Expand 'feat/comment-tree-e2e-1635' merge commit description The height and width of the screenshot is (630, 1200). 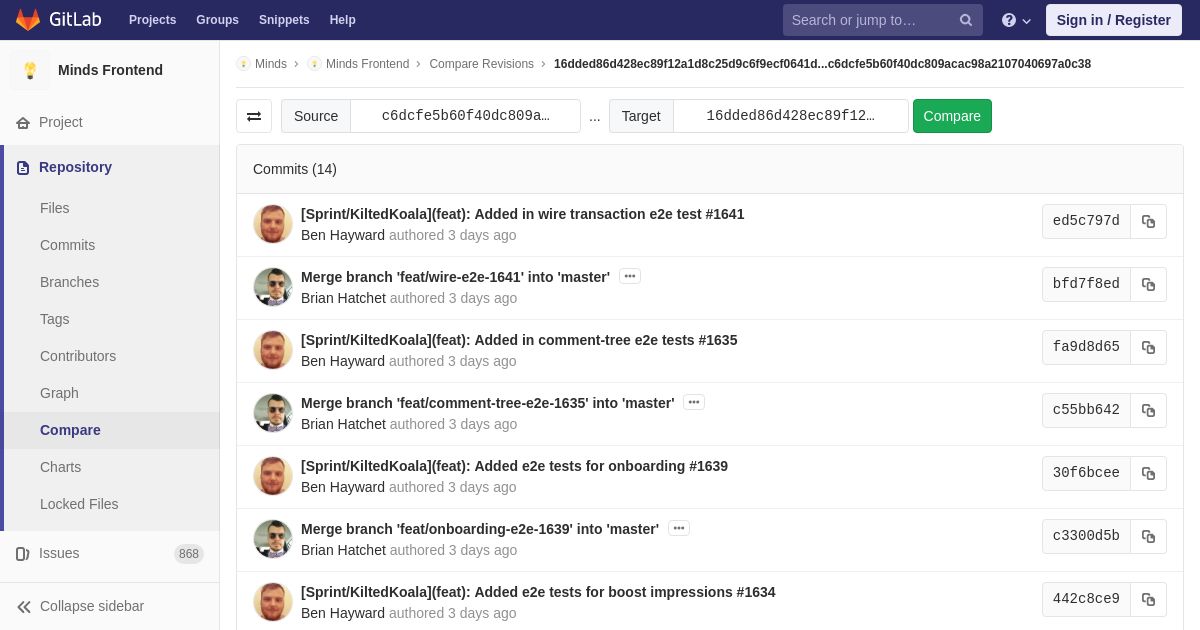694,402
